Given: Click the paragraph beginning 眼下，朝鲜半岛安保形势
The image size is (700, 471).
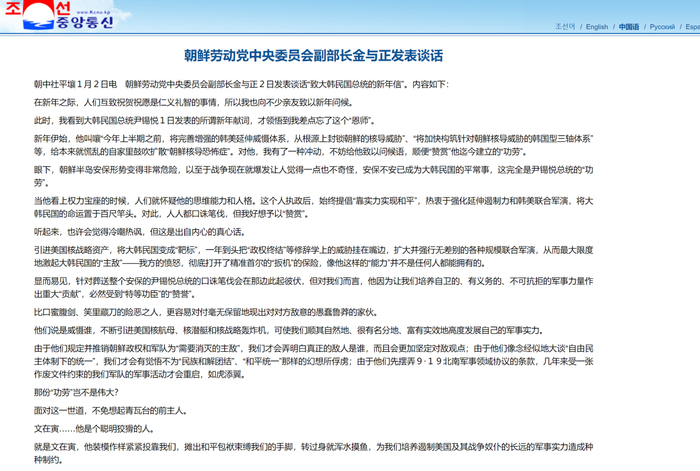Looking at the screenshot, I should (313, 176).
